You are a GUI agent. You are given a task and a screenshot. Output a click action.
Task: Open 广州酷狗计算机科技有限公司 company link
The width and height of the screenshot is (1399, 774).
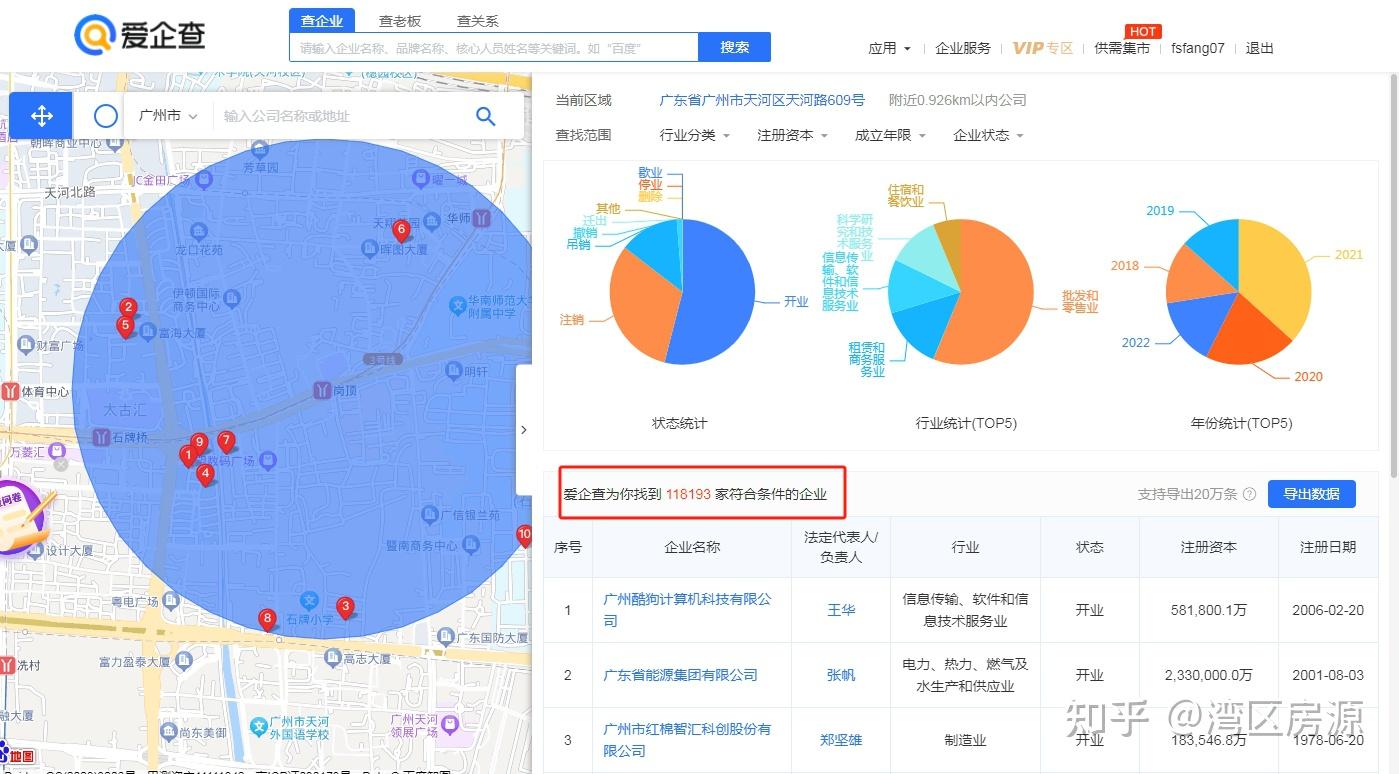(x=687, y=610)
